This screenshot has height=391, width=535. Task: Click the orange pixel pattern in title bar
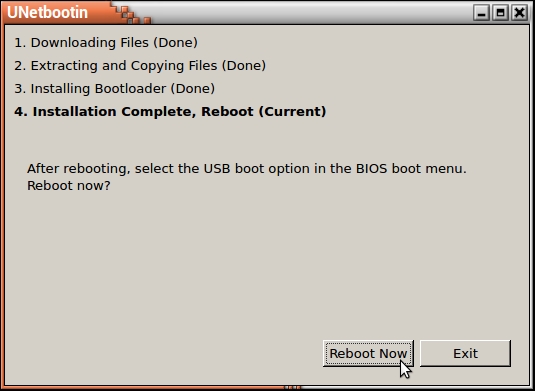133,15
